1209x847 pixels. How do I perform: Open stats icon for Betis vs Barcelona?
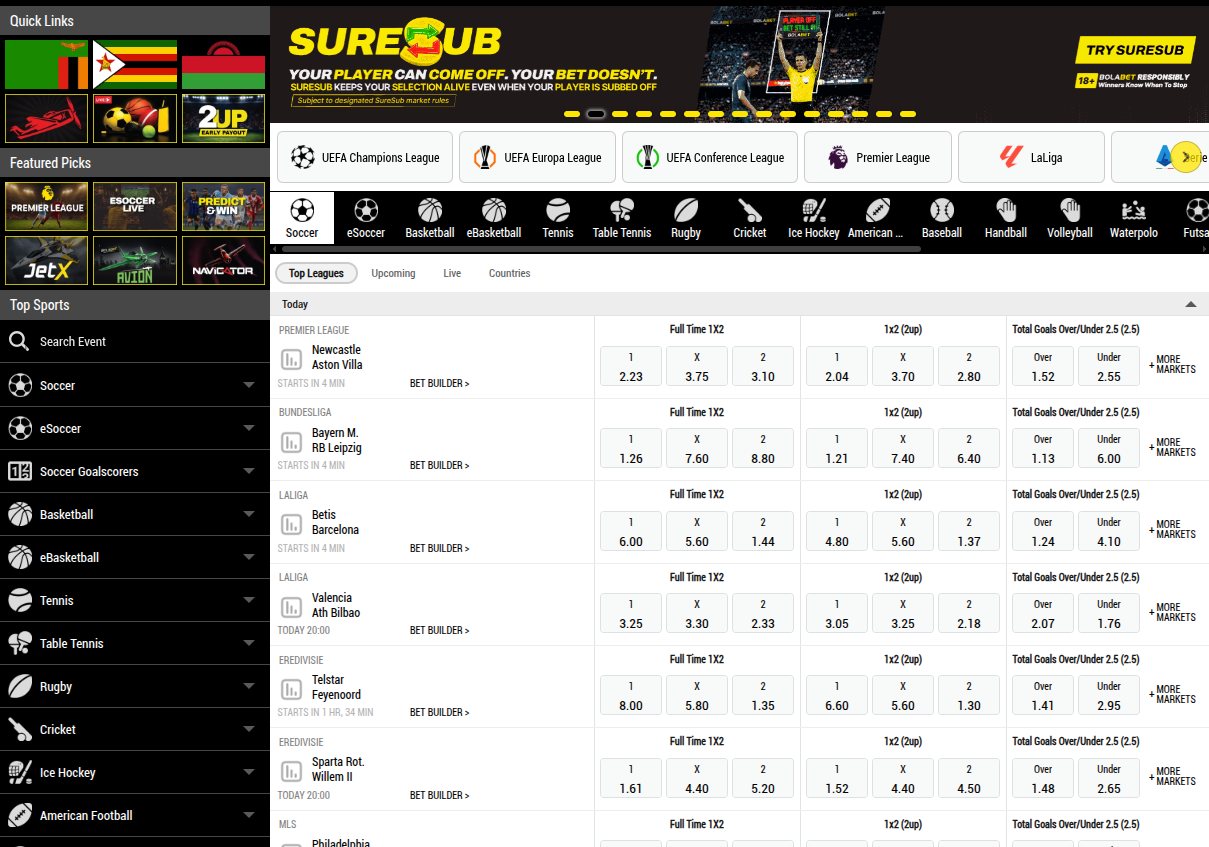coord(291,523)
